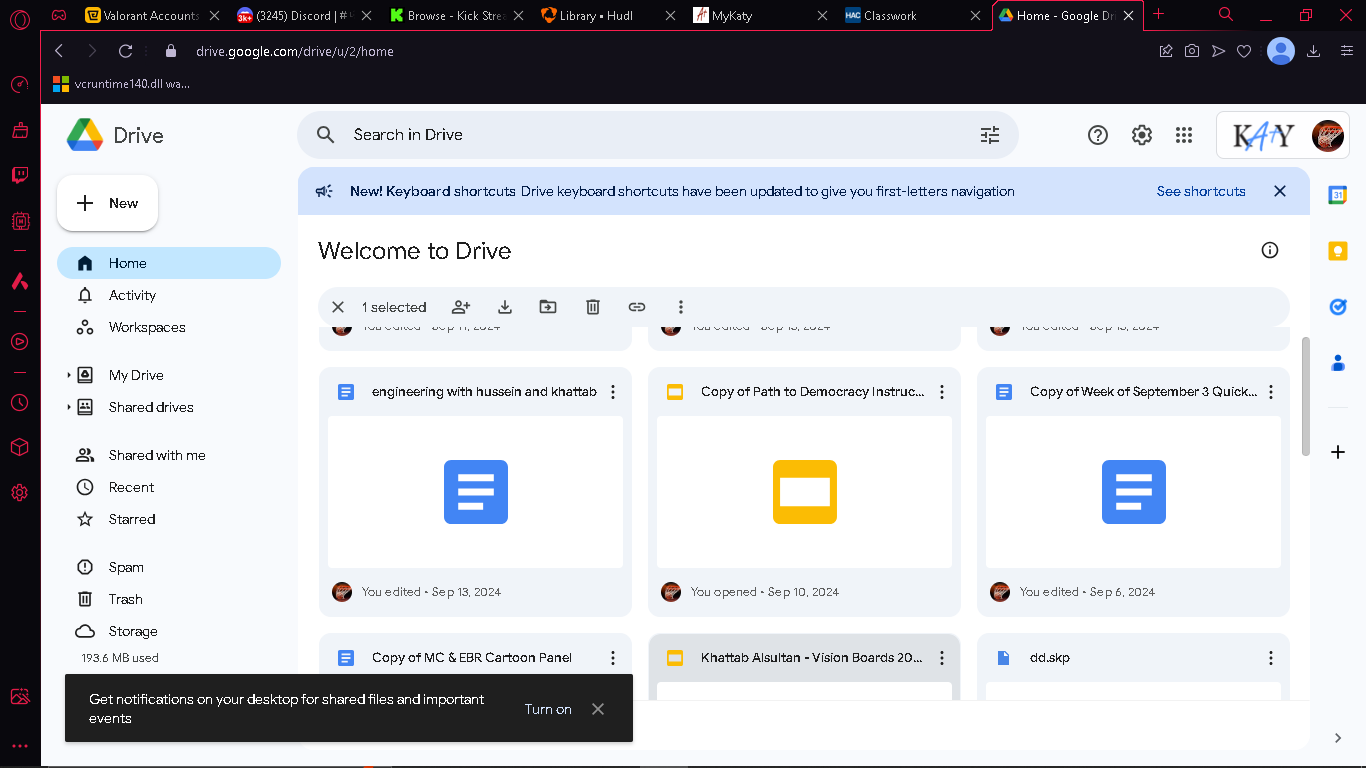Copy link for the selected file
Screen dimensions: 1366x768
637,307
